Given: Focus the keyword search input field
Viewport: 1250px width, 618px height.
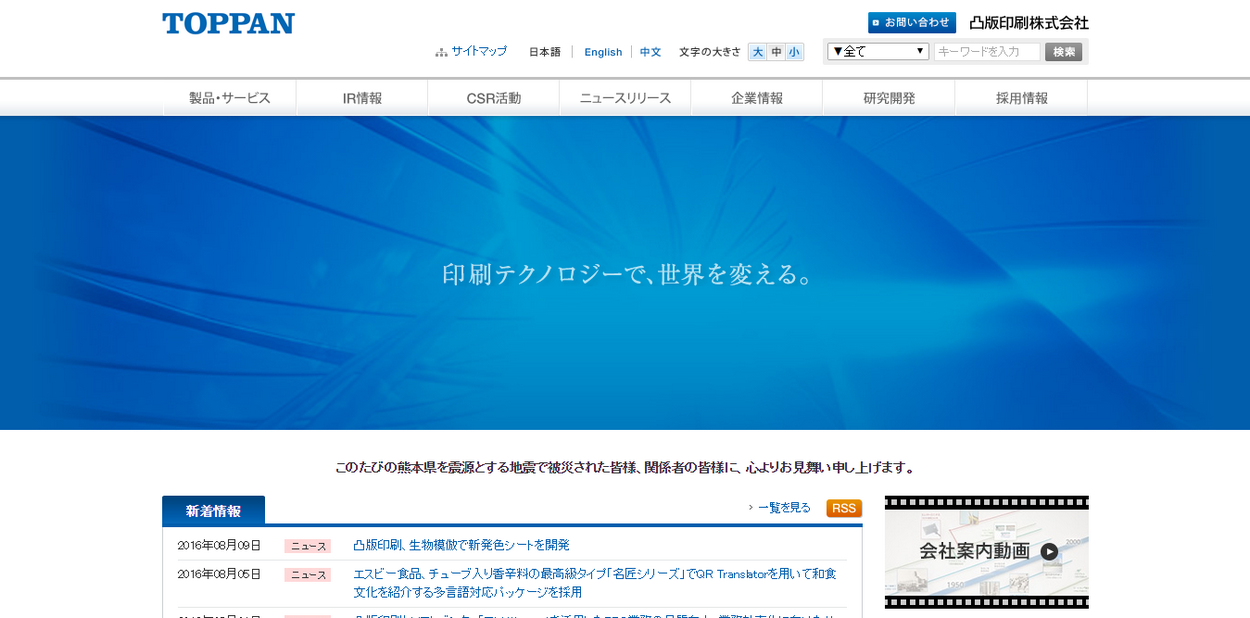Looking at the screenshot, I should point(986,51).
